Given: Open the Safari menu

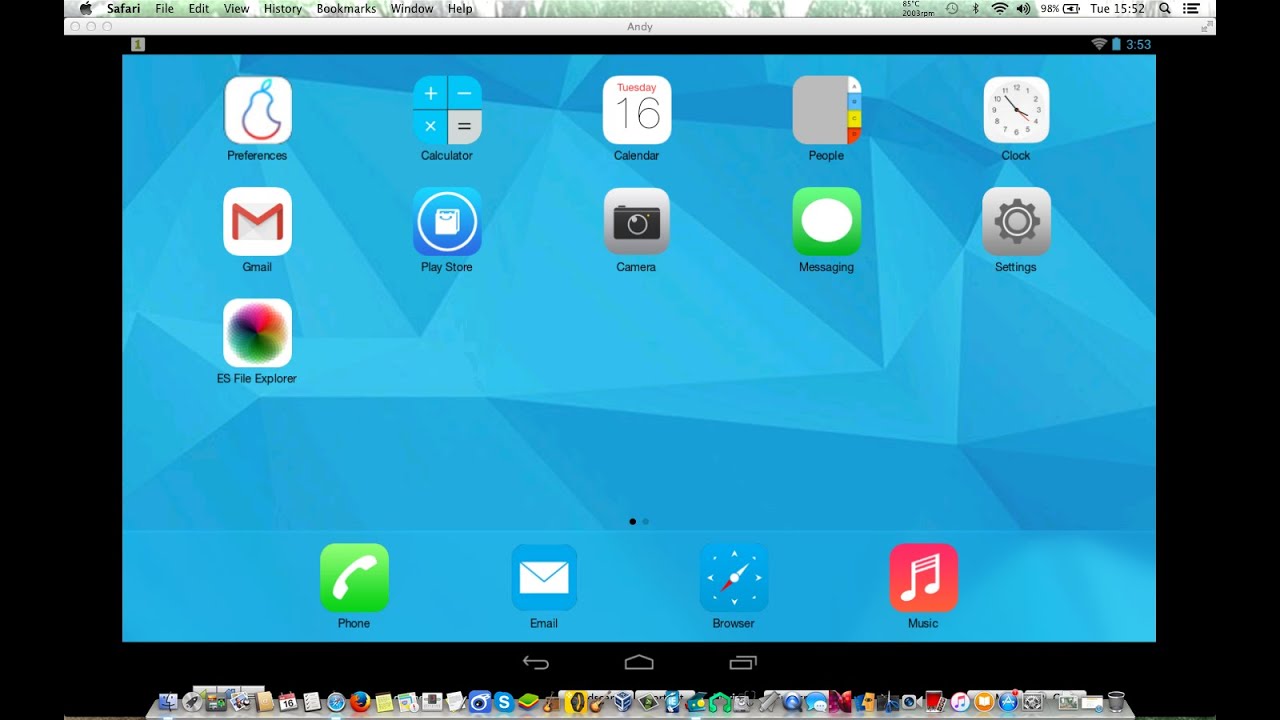Looking at the screenshot, I should (x=124, y=9).
